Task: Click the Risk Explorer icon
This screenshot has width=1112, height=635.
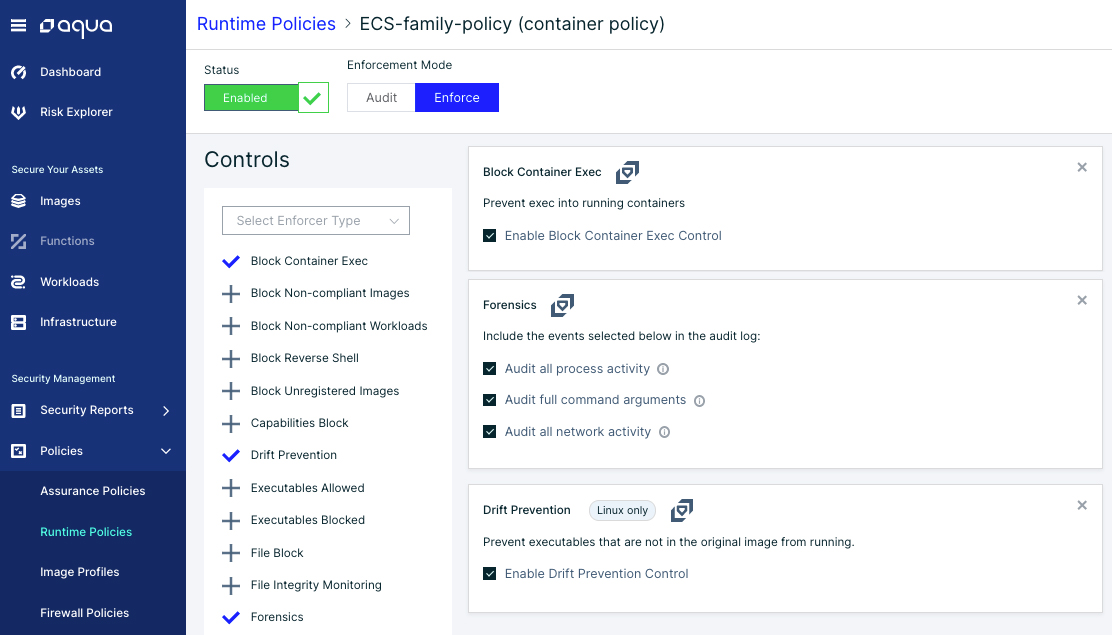Action: point(18,112)
